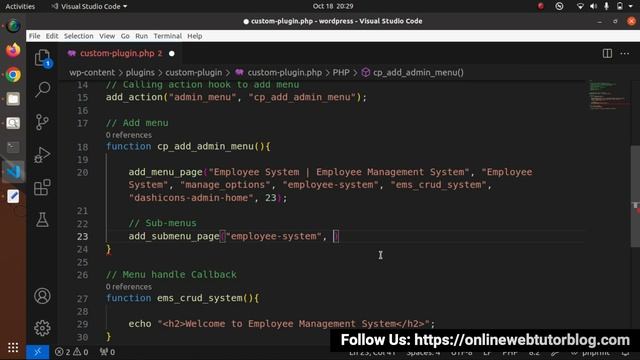Click the // Add menu comment on line 17
Image resolution: width=640 pixels, height=360 pixels.
[x=137, y=123]
